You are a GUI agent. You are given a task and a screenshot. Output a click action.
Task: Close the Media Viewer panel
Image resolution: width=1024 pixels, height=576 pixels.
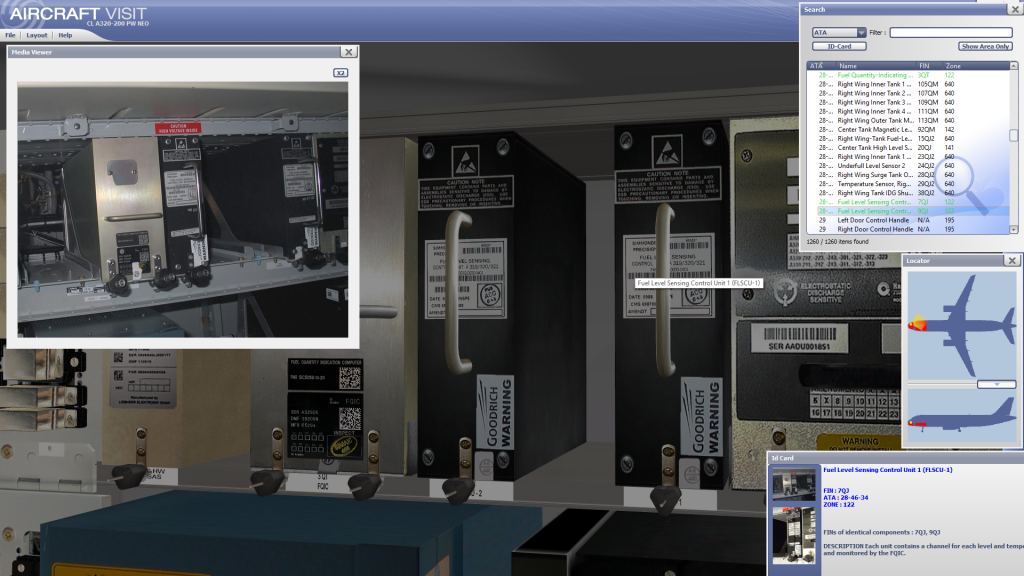click(349, 52)
